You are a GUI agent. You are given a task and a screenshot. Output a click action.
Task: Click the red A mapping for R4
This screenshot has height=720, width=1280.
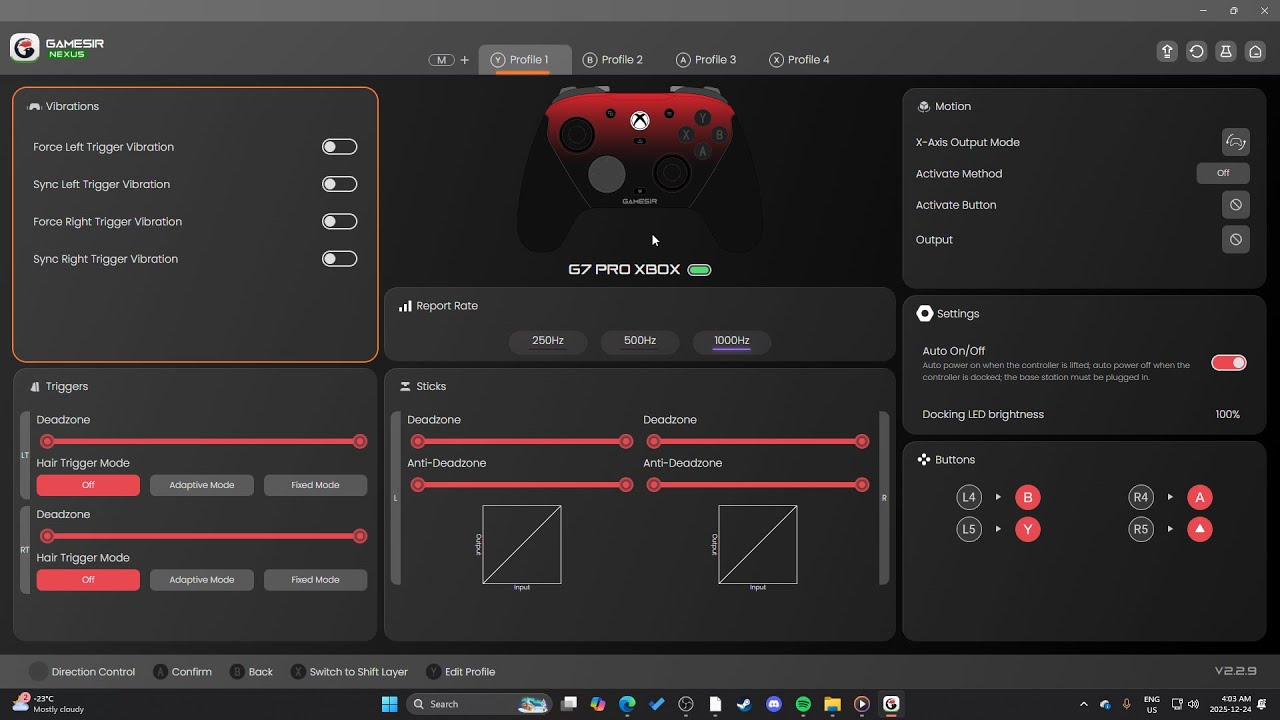(x=1200, y=497)
